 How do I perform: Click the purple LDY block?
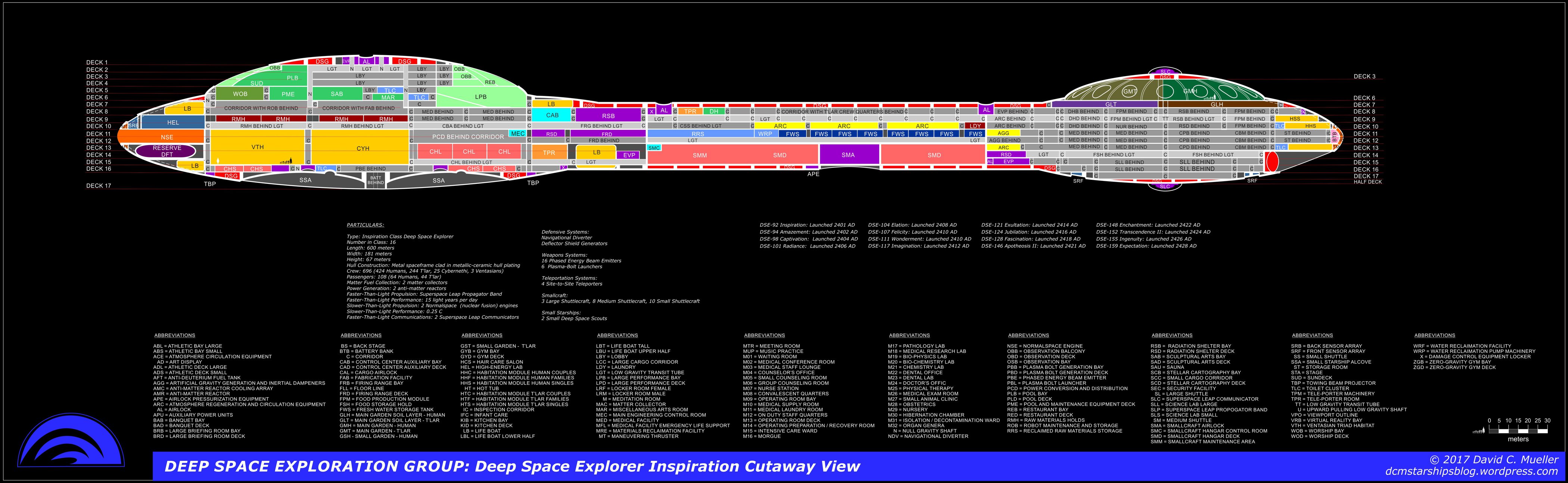975,126
